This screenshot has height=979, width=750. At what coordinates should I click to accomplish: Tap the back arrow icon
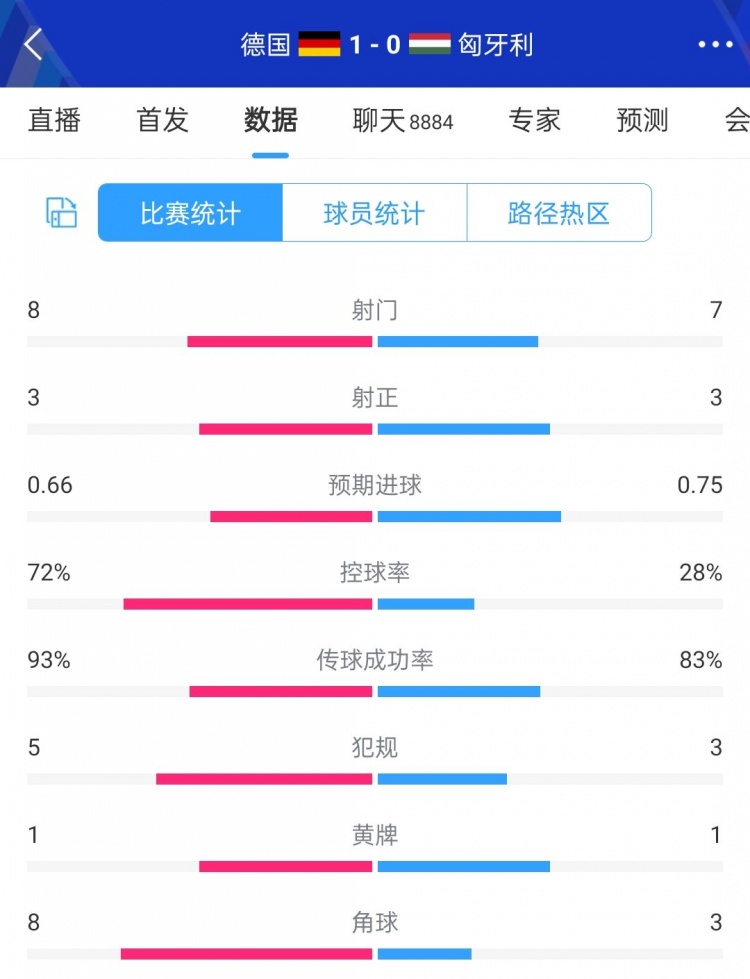coord(34,44)
